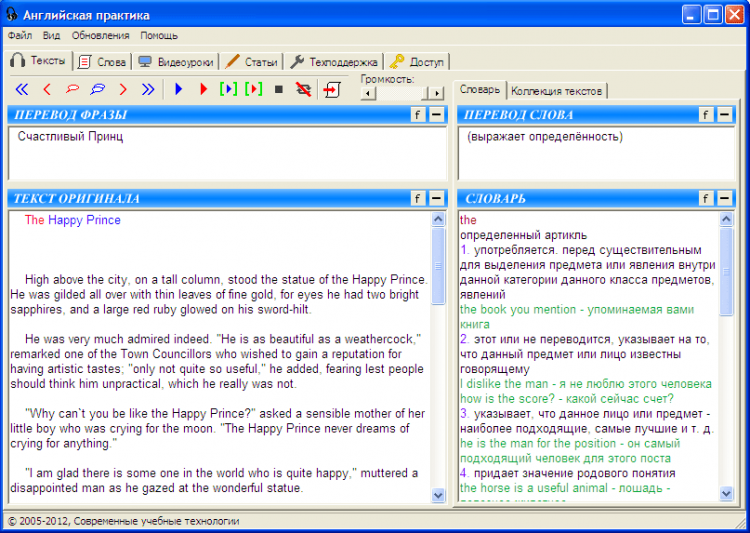Click the original text scrollbar thumb

pyautogui.click(x=438, y=266)
